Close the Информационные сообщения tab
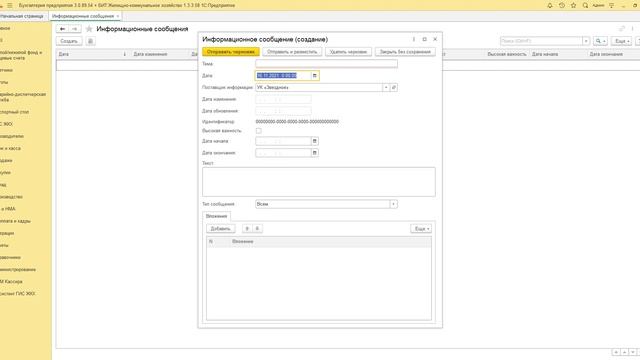This screenshot has height=360, width=640. tap(118, 16)
